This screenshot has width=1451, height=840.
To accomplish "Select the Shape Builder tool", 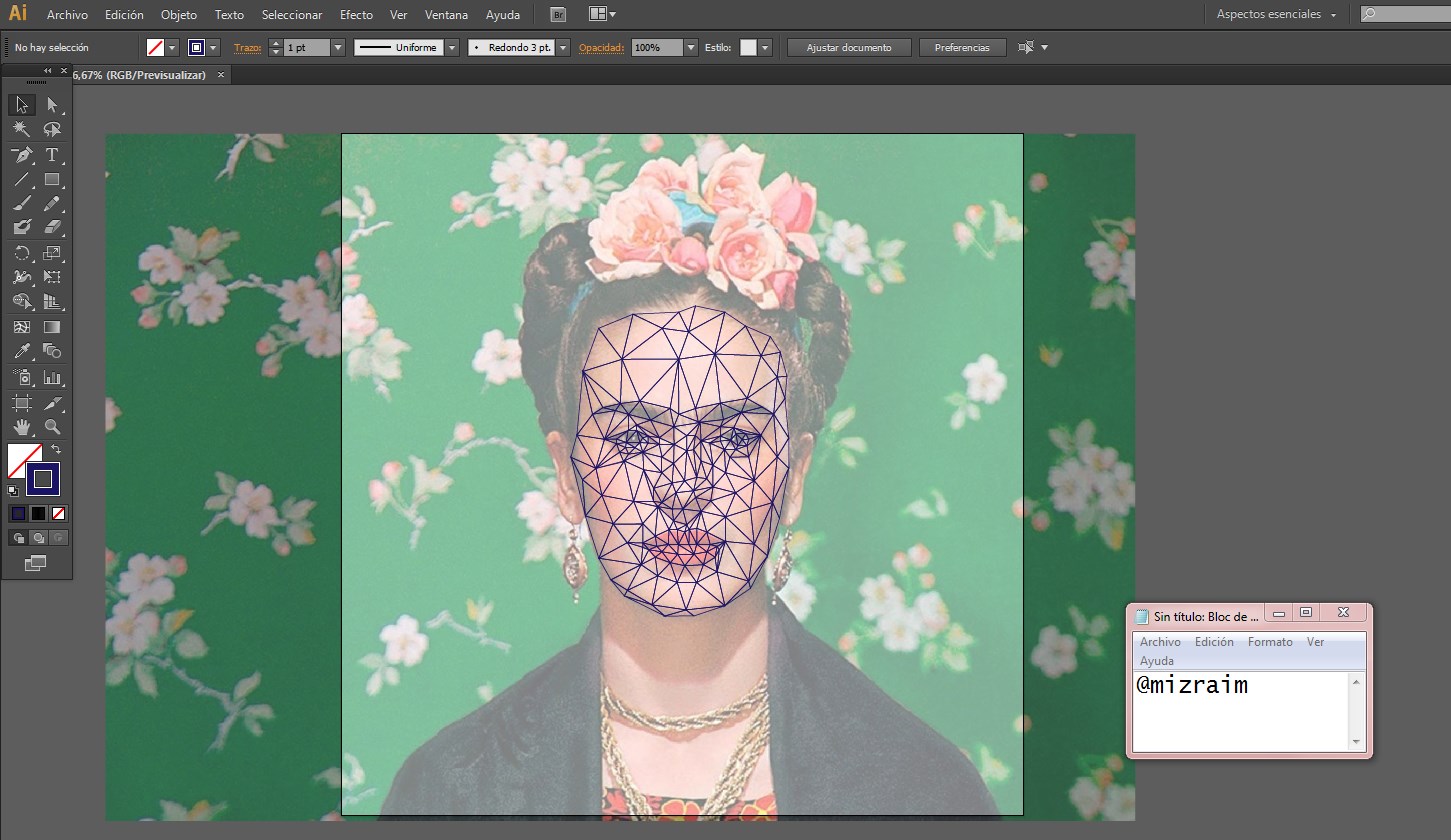I will [x=22, y=301].
